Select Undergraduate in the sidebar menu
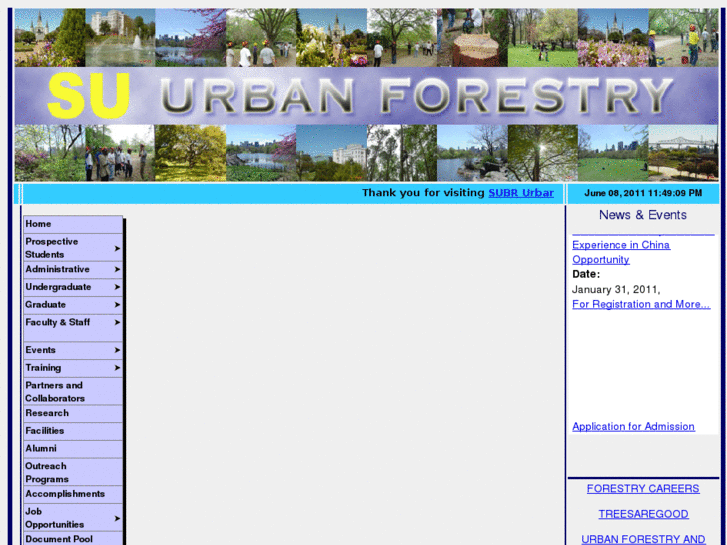The width and height of the screenshot is (727, 545). pyautogui.click(x=73, y=287)
